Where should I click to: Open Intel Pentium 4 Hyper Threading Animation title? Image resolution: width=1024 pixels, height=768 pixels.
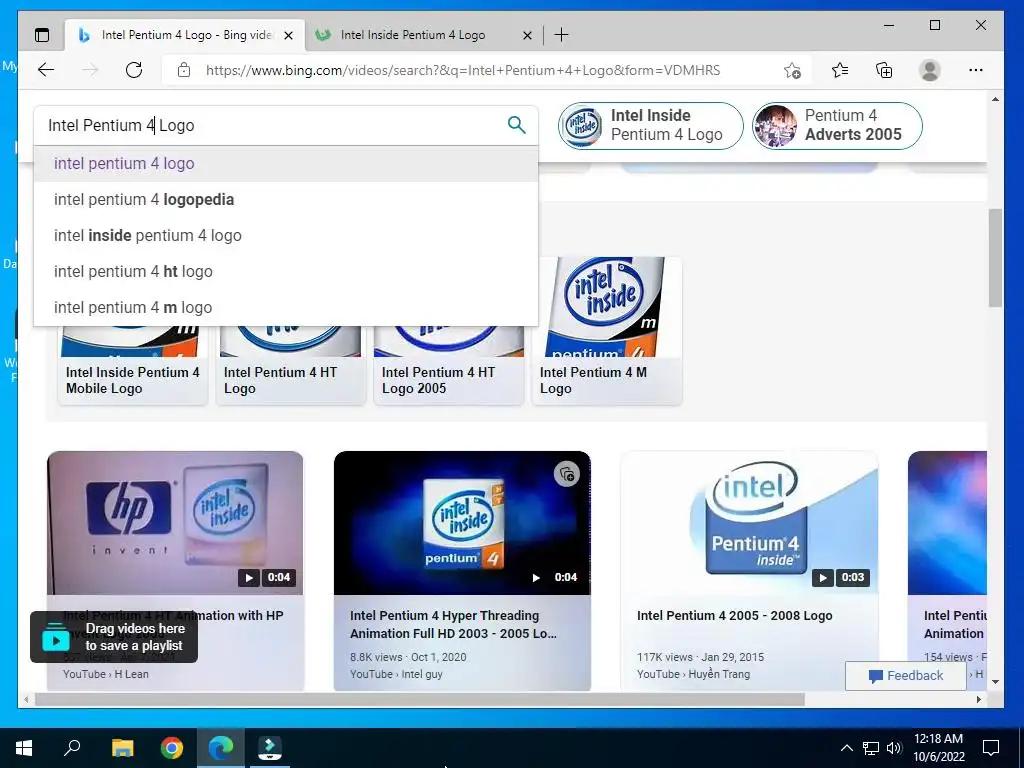click(453, 624)
